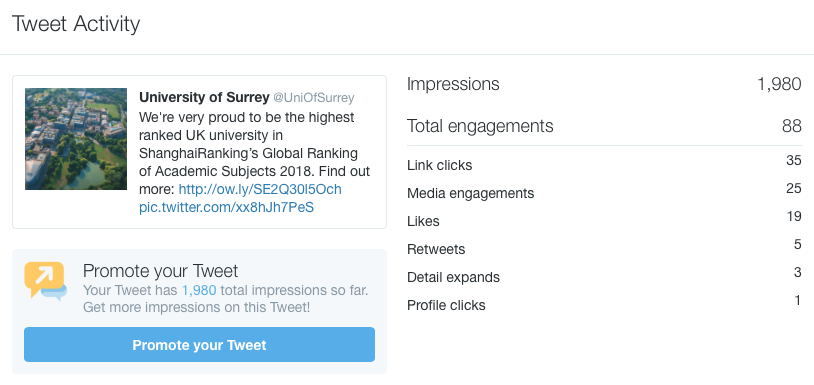Click the Tweet Activity heading
Viewport: 814px width, 385px height.
[x=76, y=24]
